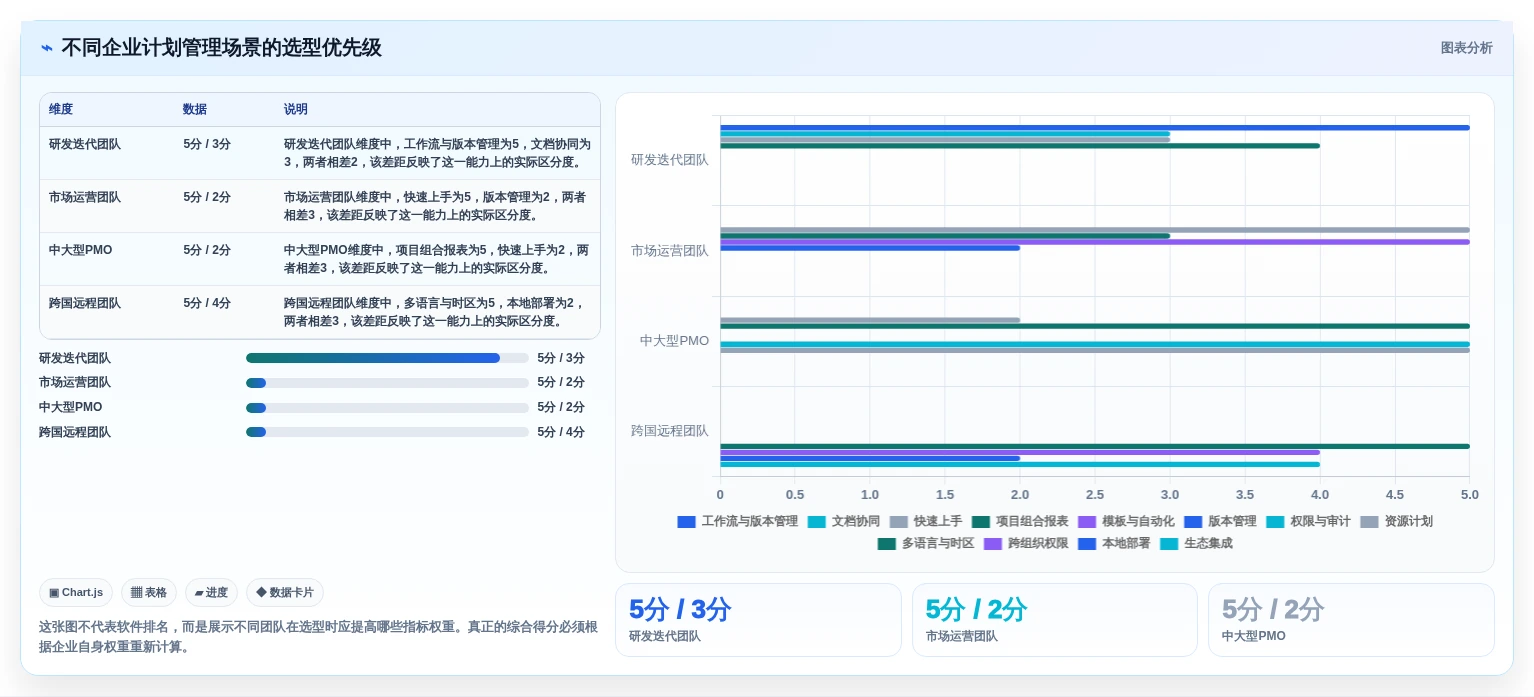Click the 维度 column header
1534x697 pixels.
[61, 110]
